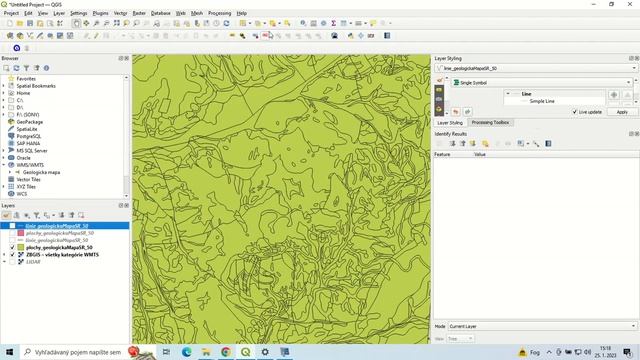This screenshot has height=360, width=640.
Task: Click the New Project icon
Action: tap(10, 24)
